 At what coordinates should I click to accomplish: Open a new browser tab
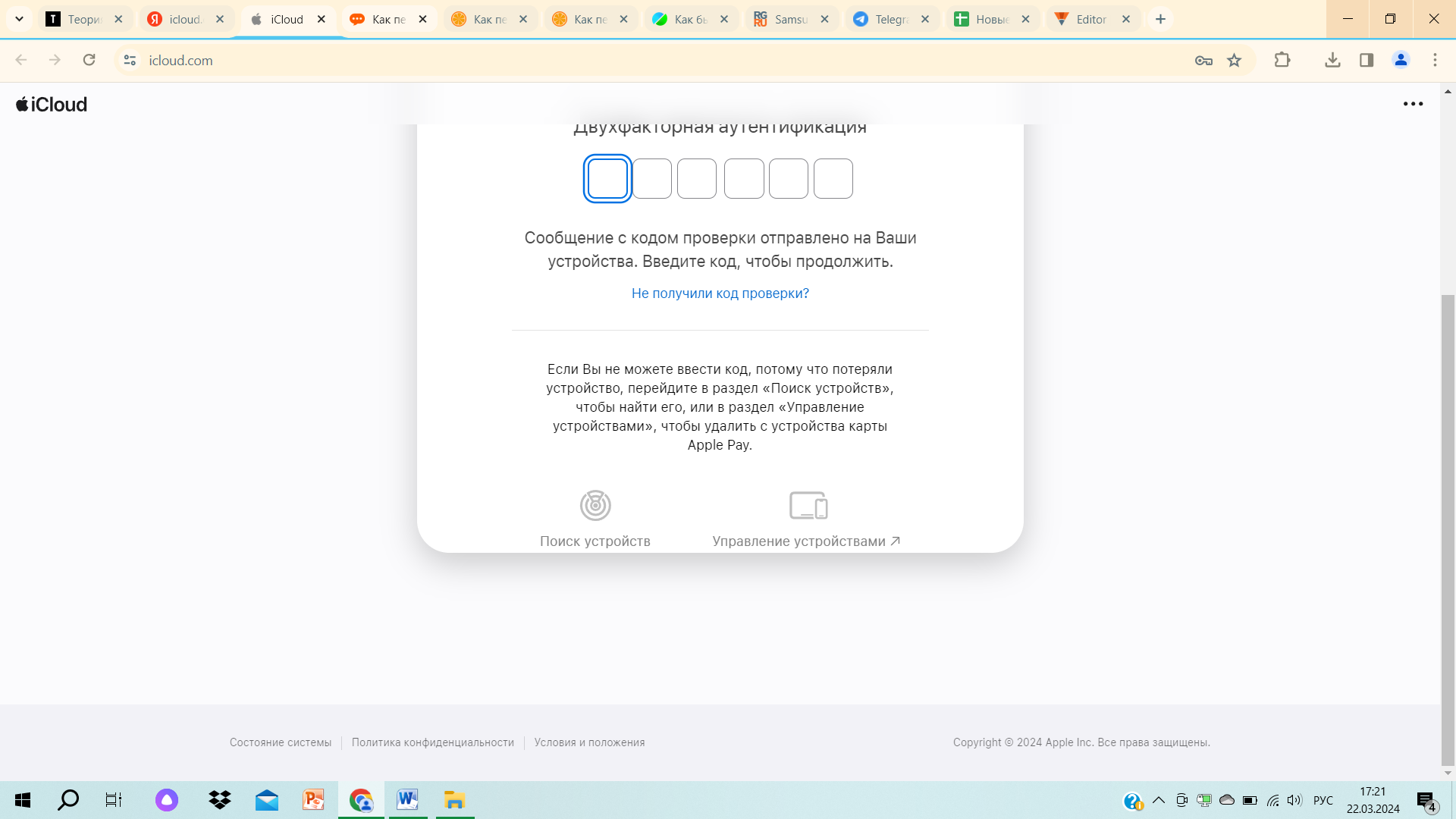pos(1160,19)
